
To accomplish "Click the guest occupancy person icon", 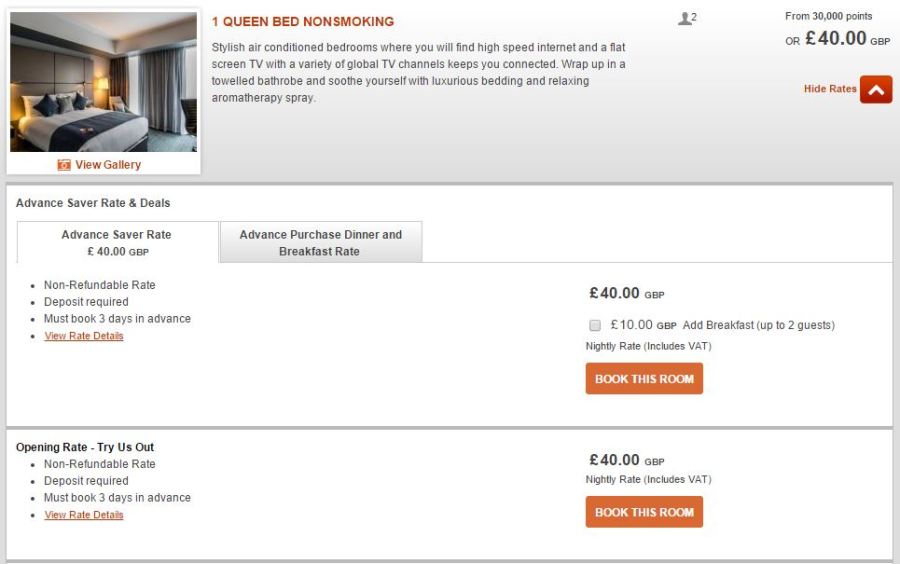I will 685,19.
